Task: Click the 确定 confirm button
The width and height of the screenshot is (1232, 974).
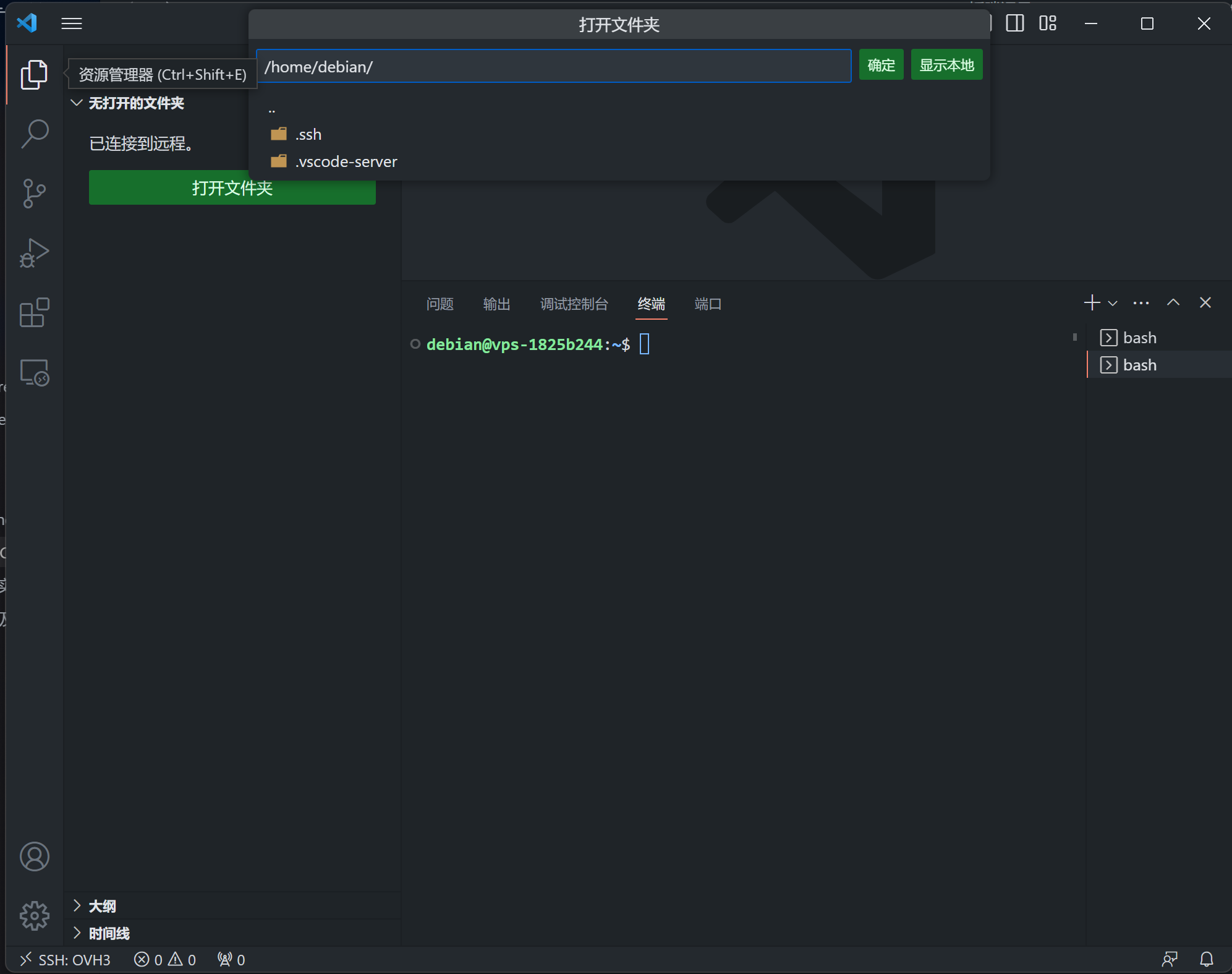Action: pos(881,65)
